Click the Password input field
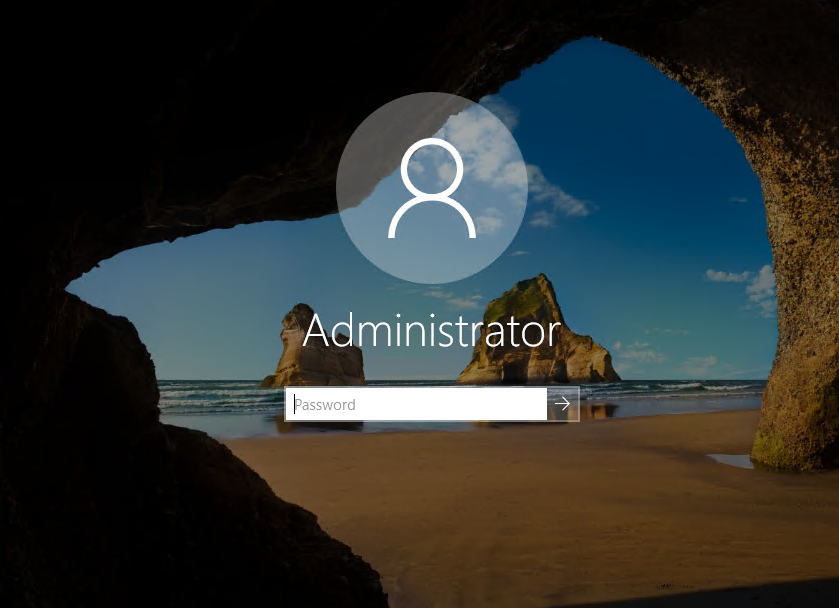Image resolution: width=839 pixels, height=608 pixels. pos(416,404)
